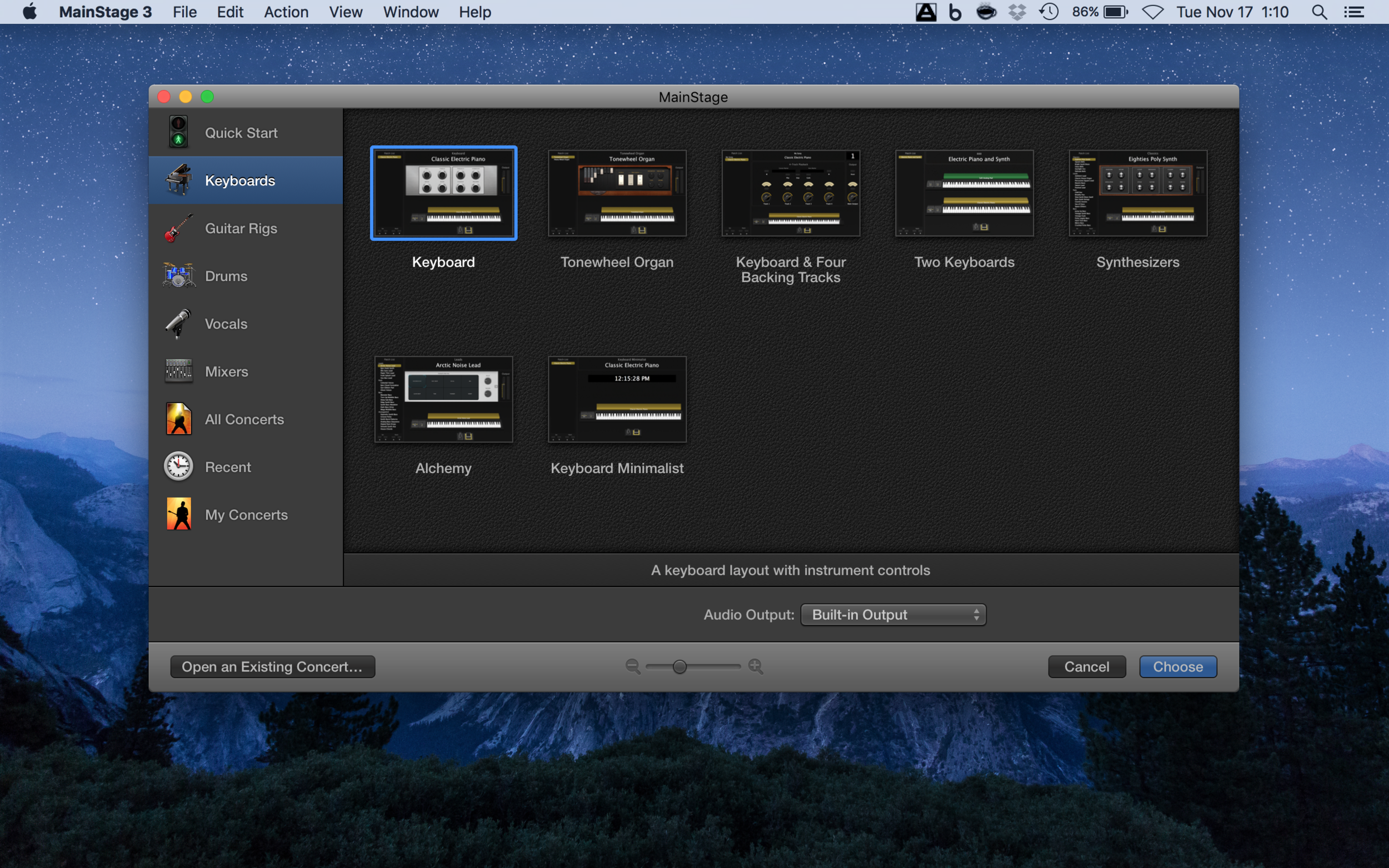The width and height of the screenshot is (1389, 868).
Task: Click the All Concerts guitarist icon
Action: click(x=178, y=419)
